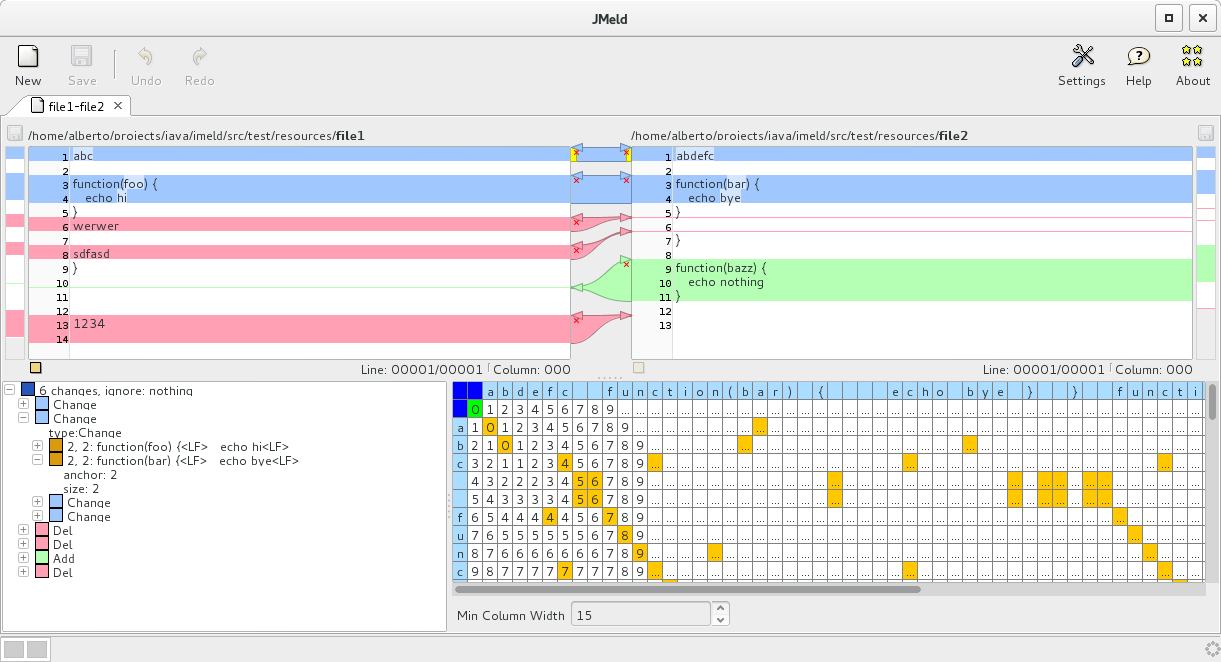Click the 'function(foo) {' line in file1
This screenshot has height=662, width=1221.
point(116,183)
